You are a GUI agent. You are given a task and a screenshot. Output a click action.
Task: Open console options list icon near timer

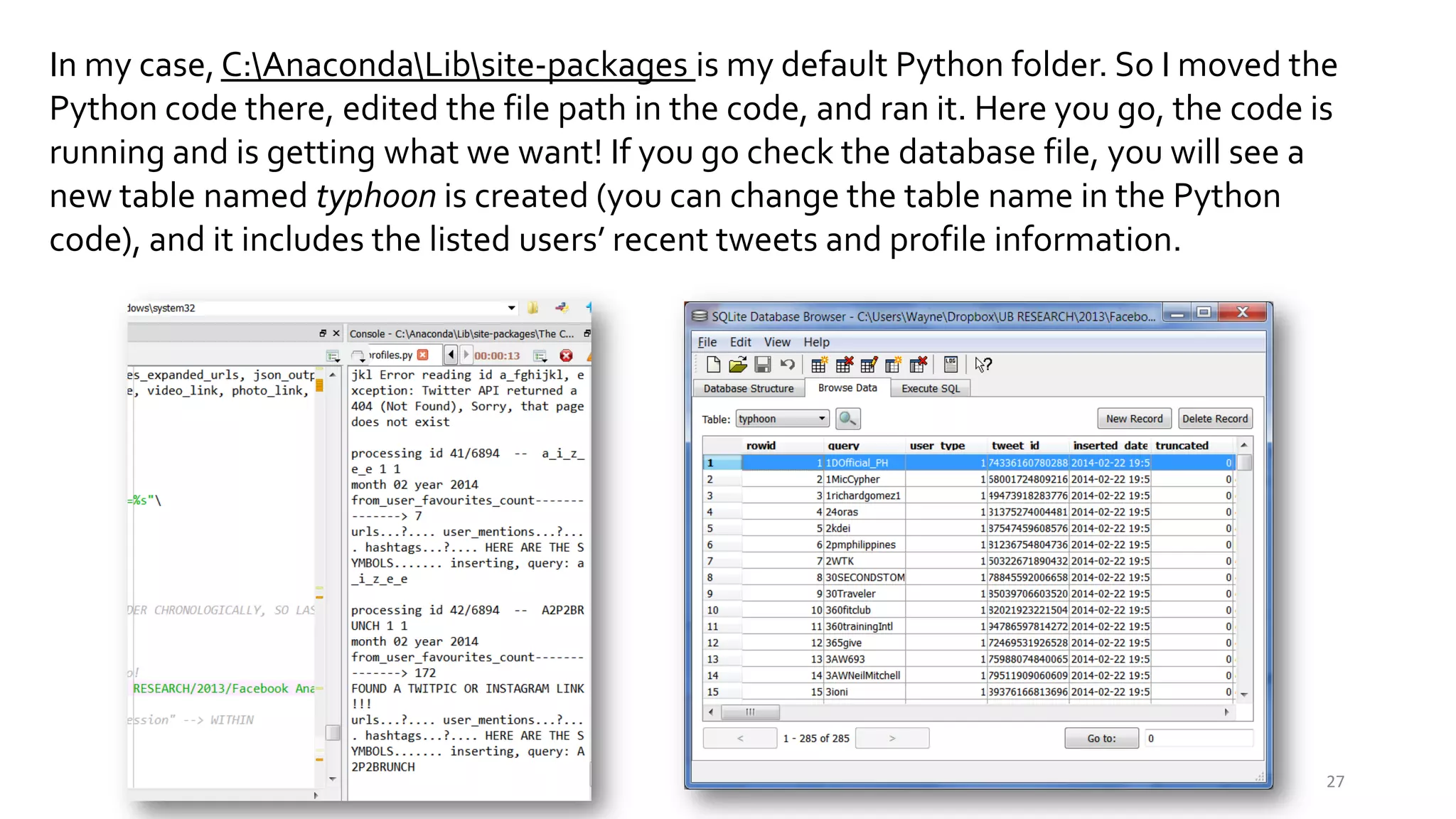540,355
